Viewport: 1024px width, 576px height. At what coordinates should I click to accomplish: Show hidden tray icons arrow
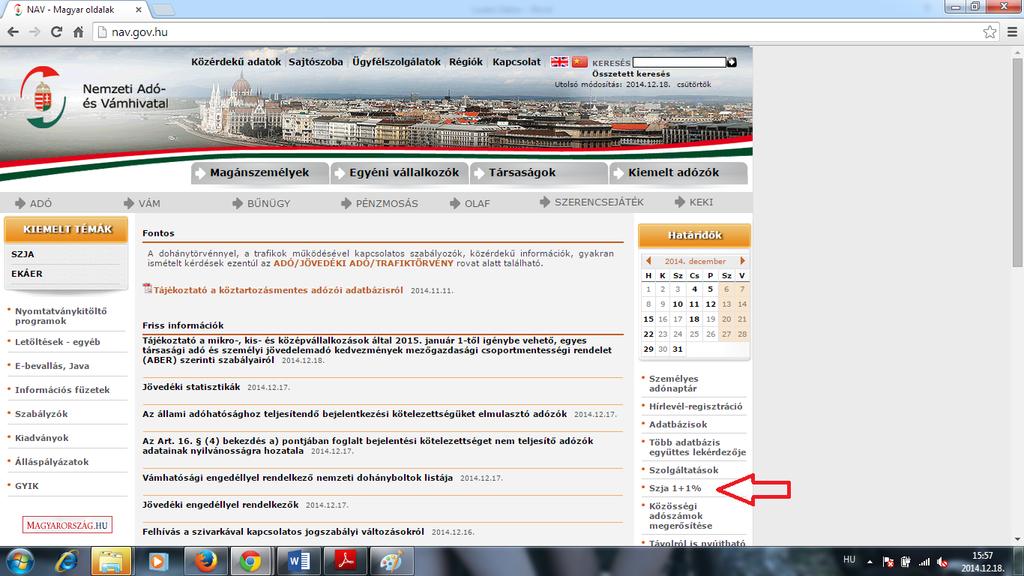[869, 562]
